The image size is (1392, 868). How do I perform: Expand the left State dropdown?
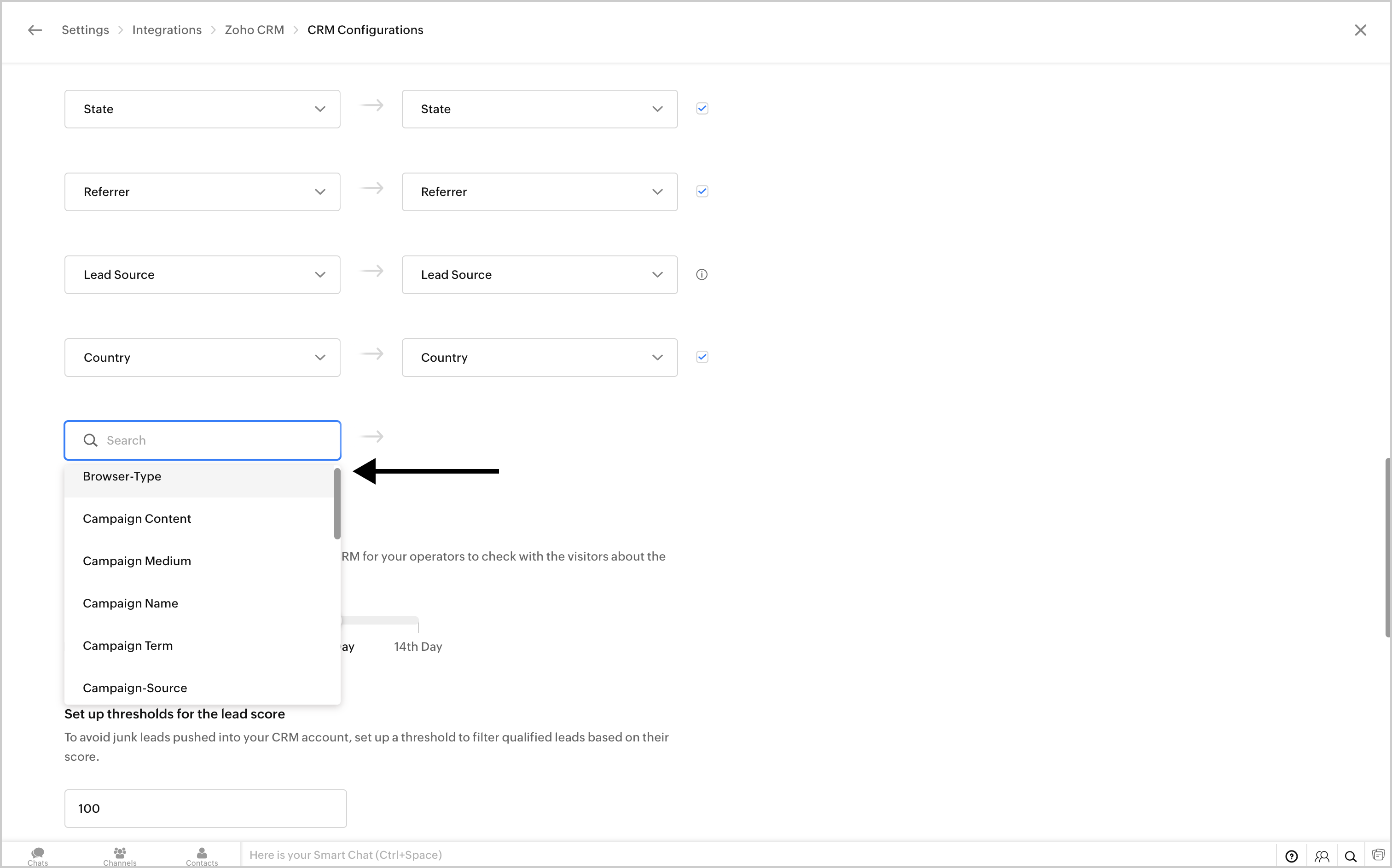(202, 109)
